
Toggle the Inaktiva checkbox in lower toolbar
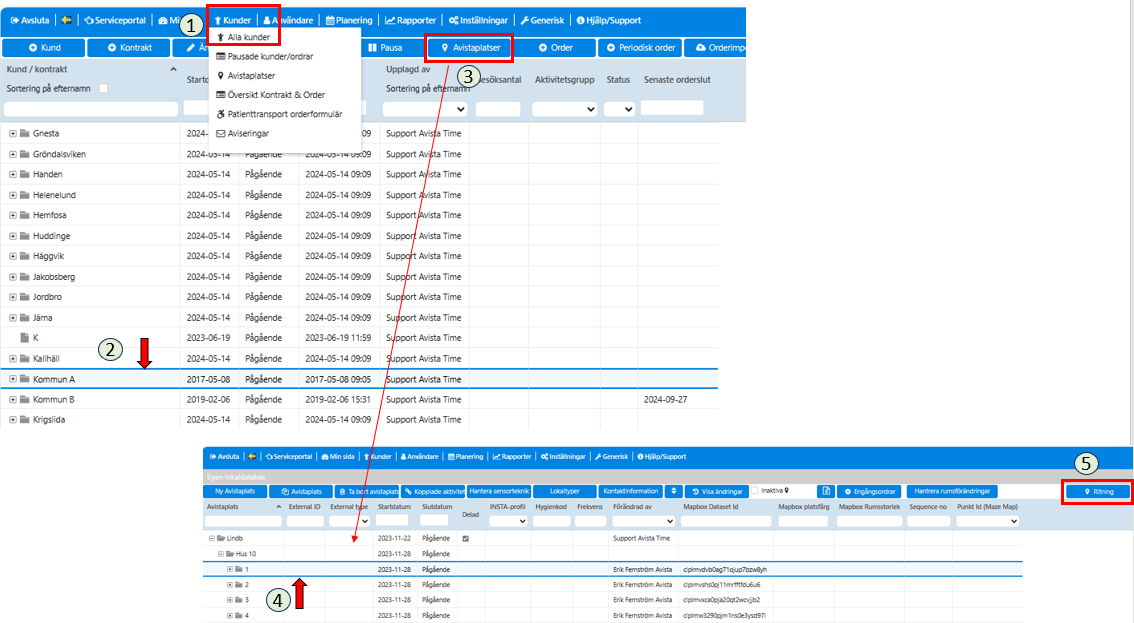coord(754,491)
